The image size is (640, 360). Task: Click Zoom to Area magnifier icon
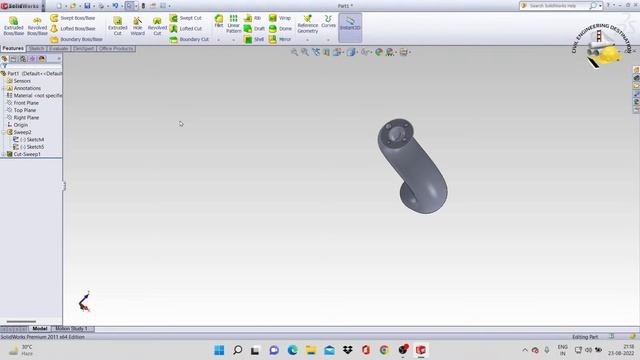(305, 52)
